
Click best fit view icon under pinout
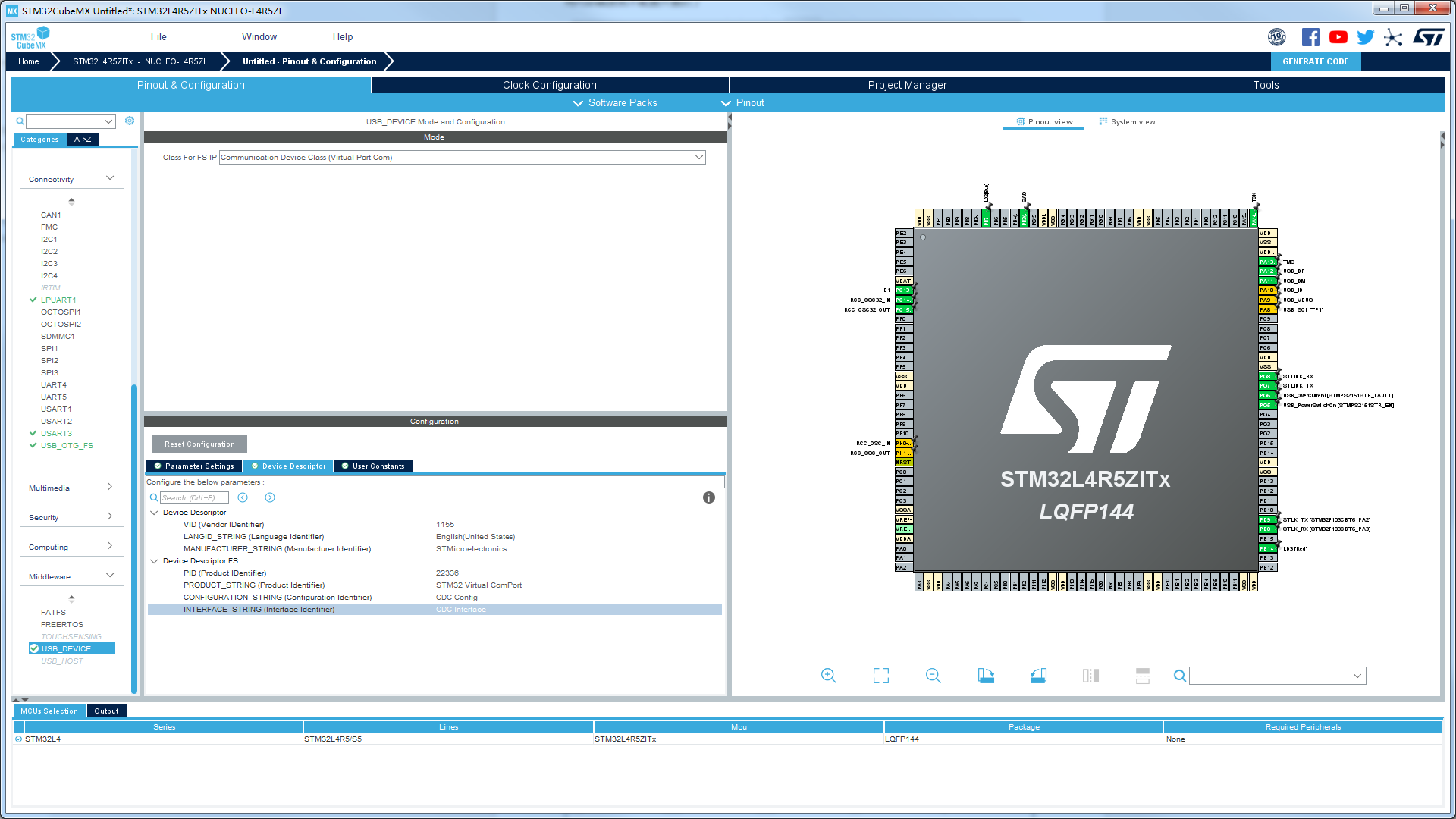(880, 675)
